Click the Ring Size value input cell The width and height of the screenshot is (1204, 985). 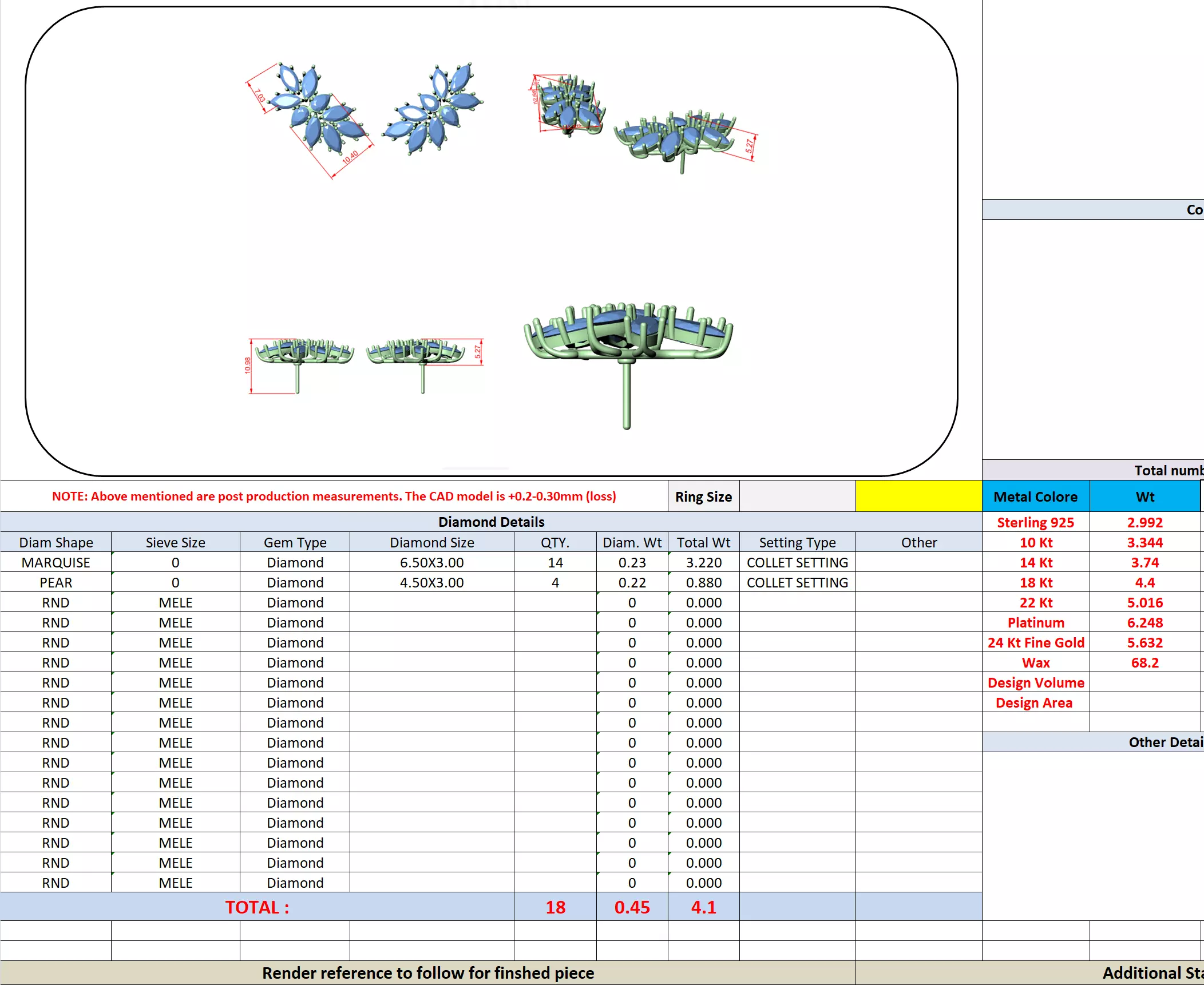(x=797, y=496)
